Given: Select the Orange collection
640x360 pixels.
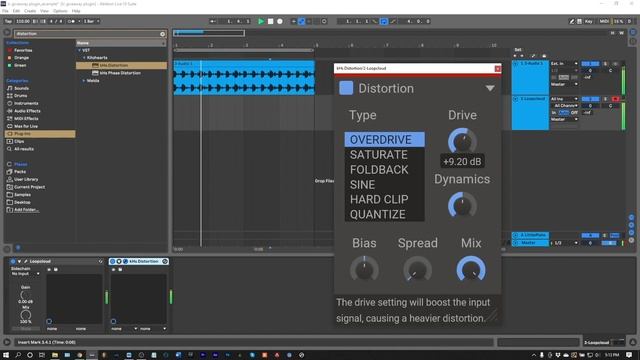Looking at the screenshot, I should [x=22, y=58].
